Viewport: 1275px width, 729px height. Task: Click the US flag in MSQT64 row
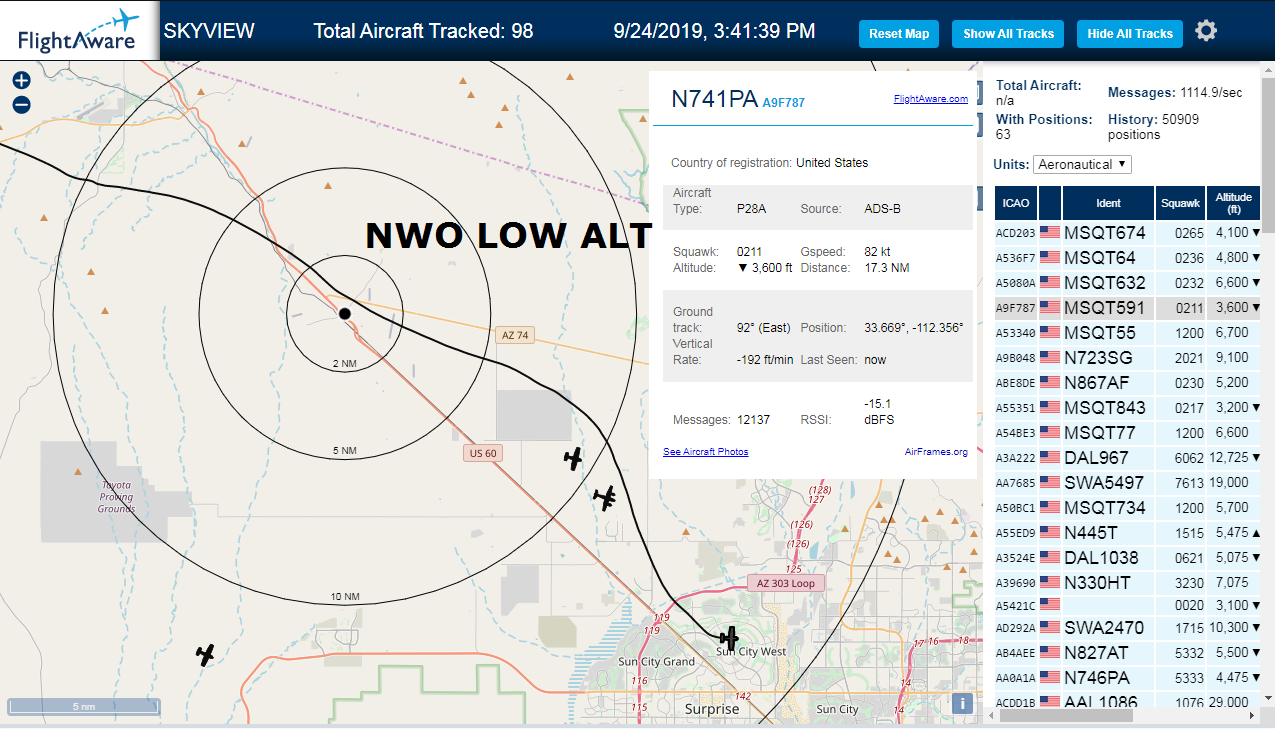pyautogui.click(x=1050, y=257)
